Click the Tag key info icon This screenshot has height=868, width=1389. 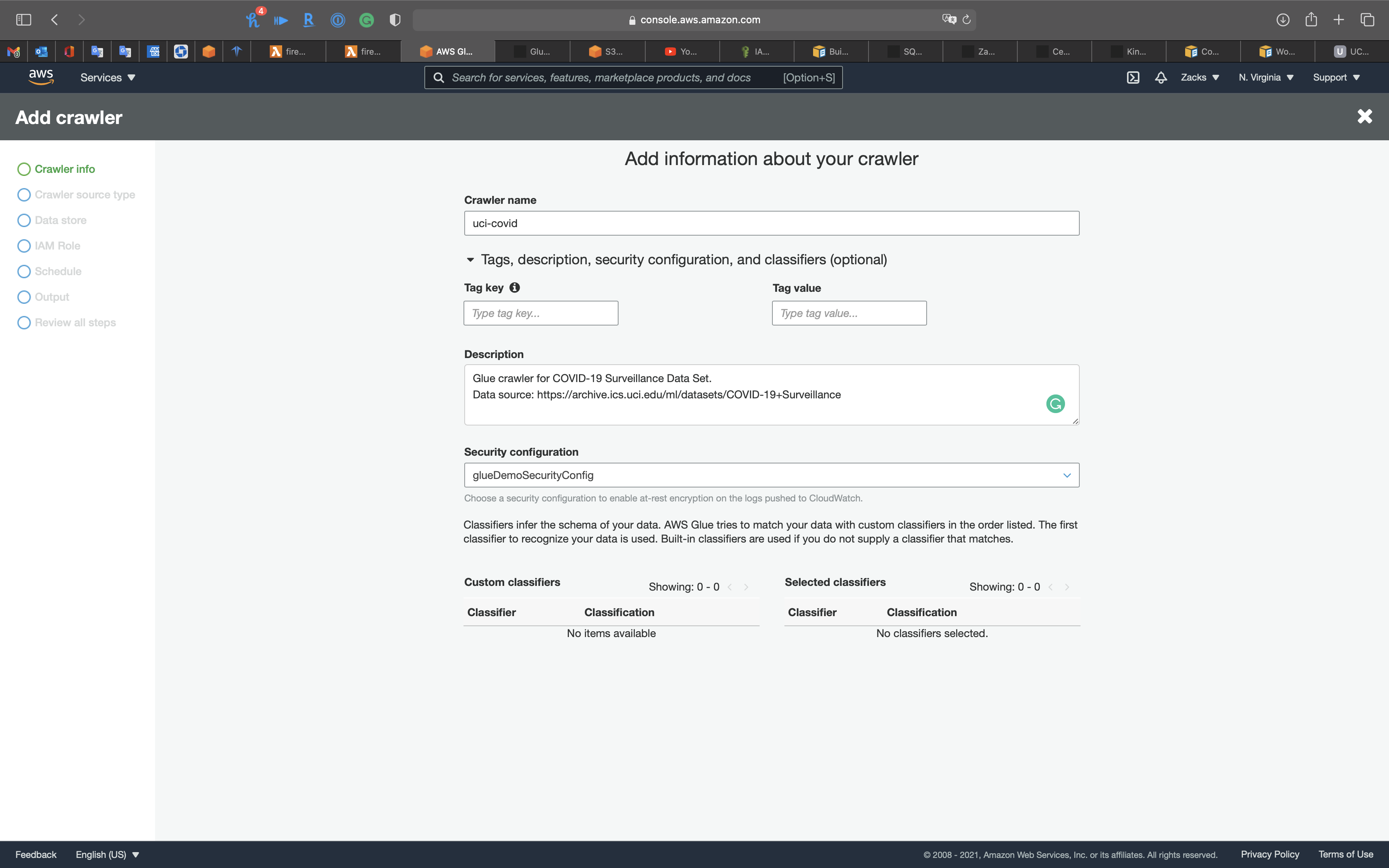[514, 288]
